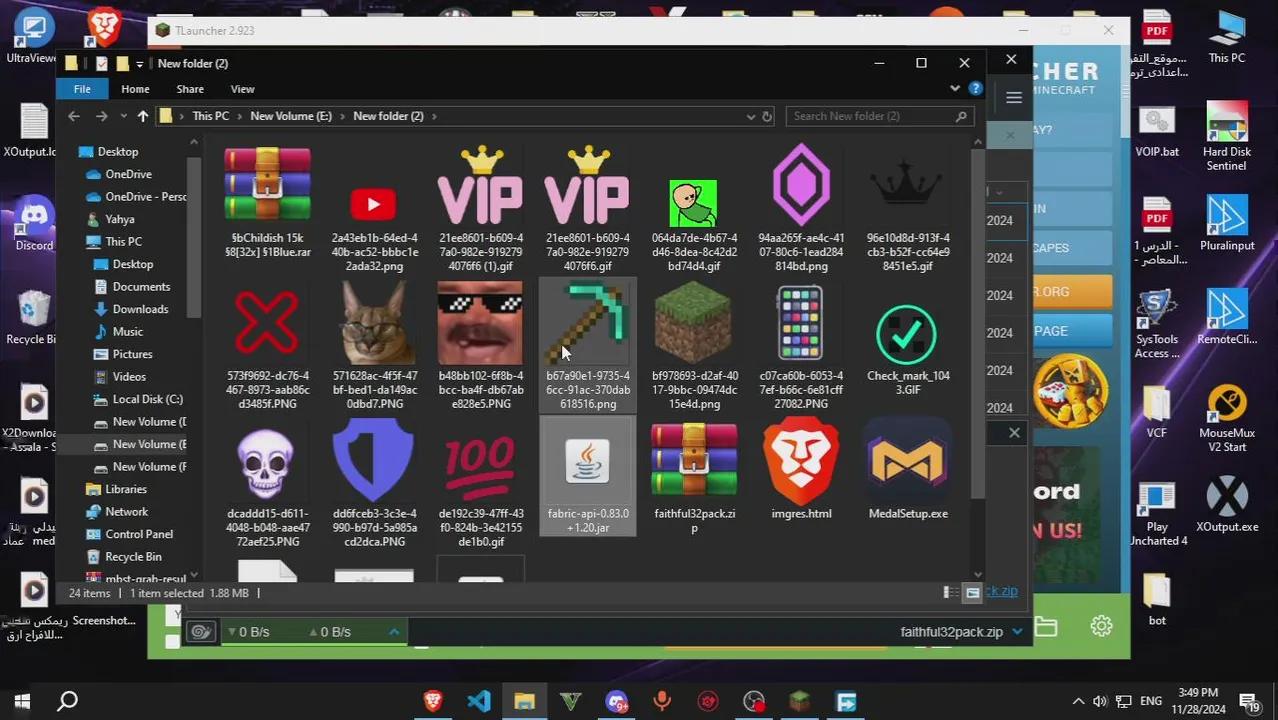This screenshot has width=1278, height=720.
Task: Open the Share ribbon tab
Action: (190, 89)
